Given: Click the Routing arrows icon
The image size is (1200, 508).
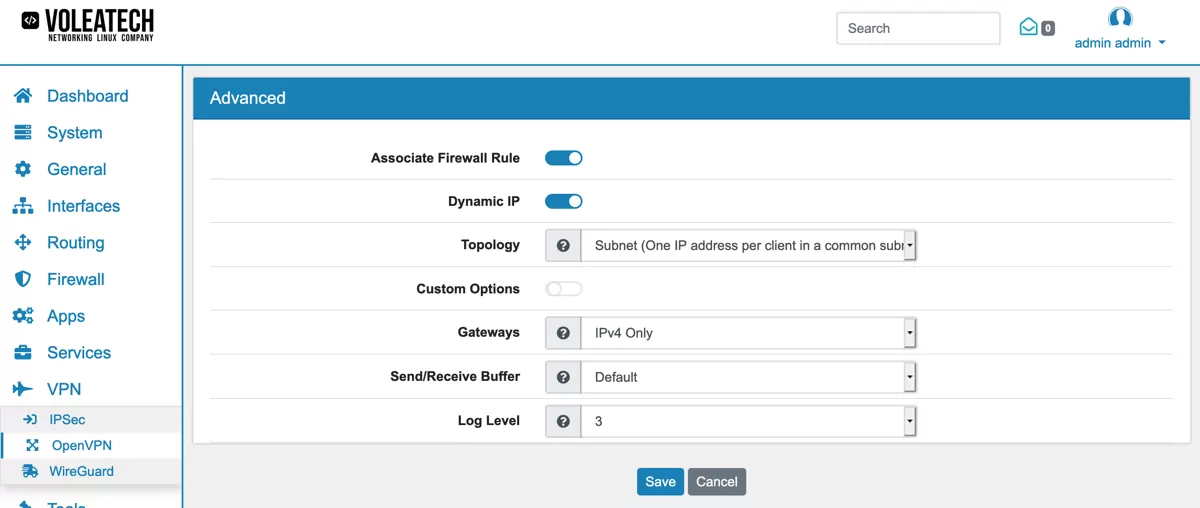Looking at the screenshot, I should click(x=23, y=243).
